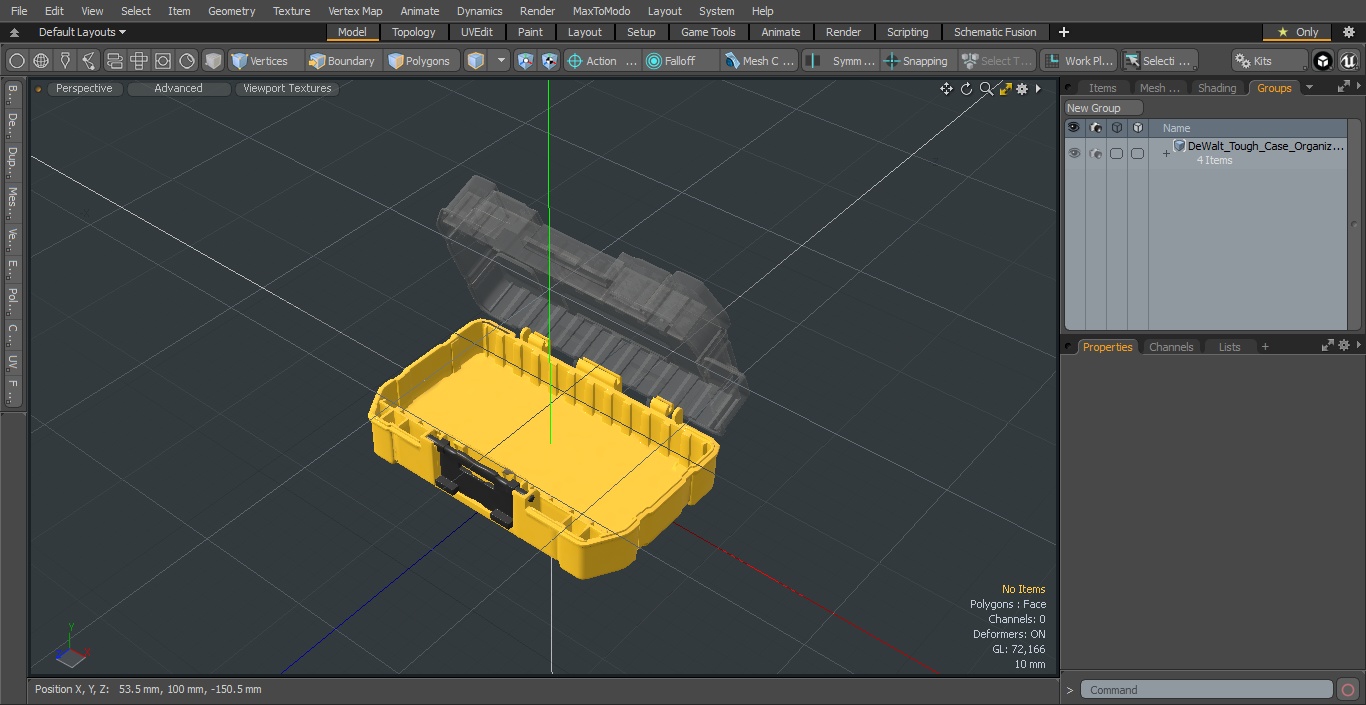
Task: Add a new properties tab with plus
Action: 1265,347
